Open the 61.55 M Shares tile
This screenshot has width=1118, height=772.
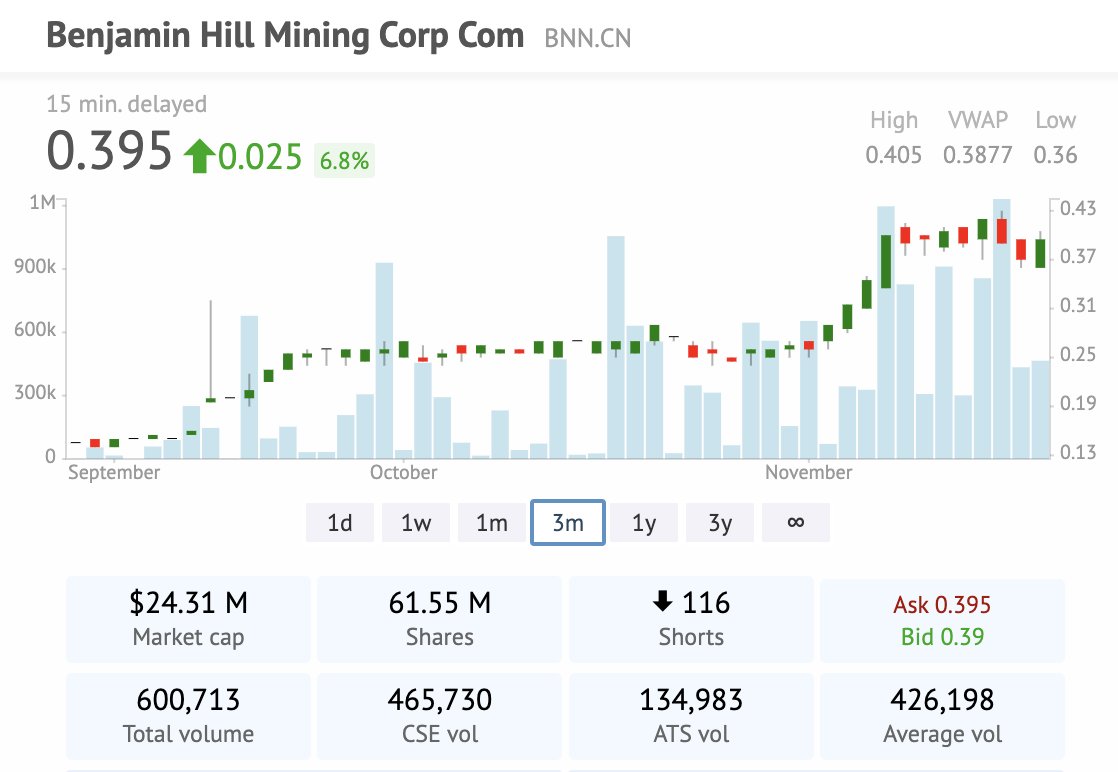coord(440,619)
